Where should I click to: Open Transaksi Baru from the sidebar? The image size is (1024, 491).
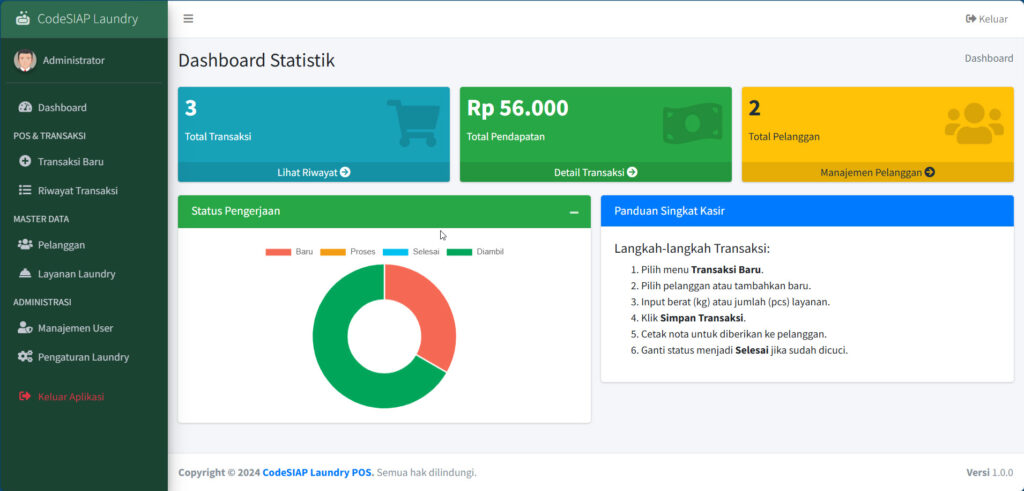pos(70,161)
